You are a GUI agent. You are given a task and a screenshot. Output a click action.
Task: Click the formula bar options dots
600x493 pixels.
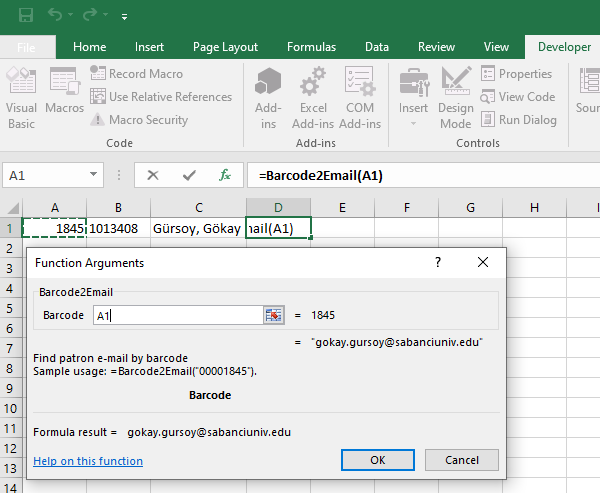[x=119, y=175]
